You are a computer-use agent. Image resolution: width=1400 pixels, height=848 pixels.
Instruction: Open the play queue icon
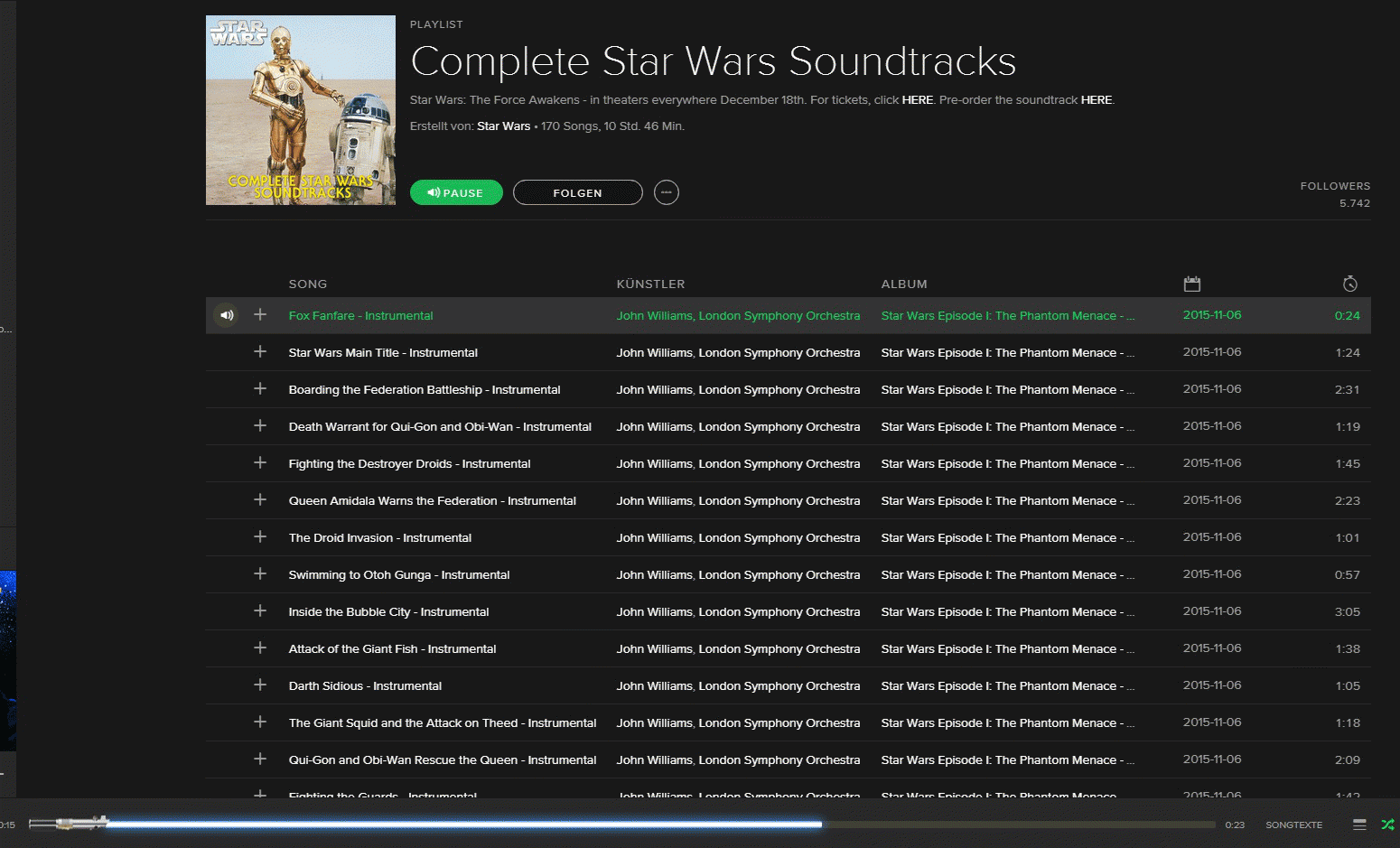point(1359,825)
